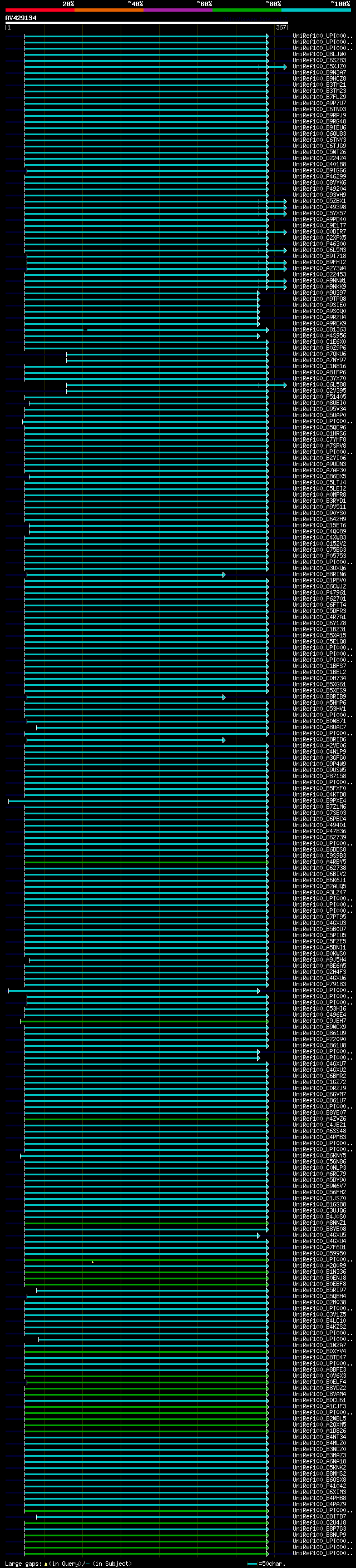Click the purple ~60% identity color bar
The height and width of the screenshot is (1568, 356).
pyautogui.click(x=177, y=10)
